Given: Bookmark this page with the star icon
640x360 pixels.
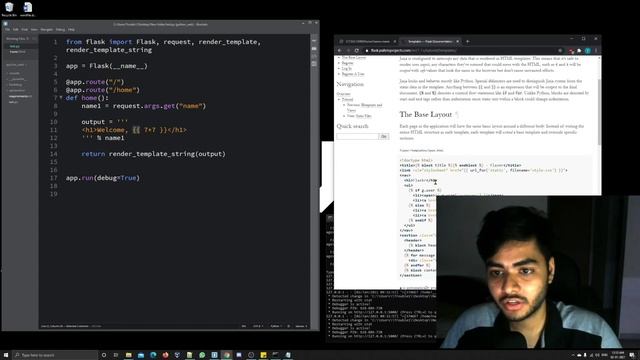Looking at the screenshot, I should (x=560, y=51).
